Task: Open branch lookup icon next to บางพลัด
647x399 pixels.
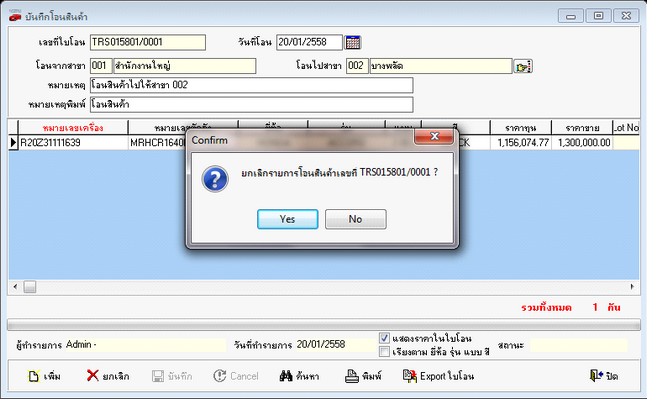Action: pyautogui.click(x=523, y=66)
